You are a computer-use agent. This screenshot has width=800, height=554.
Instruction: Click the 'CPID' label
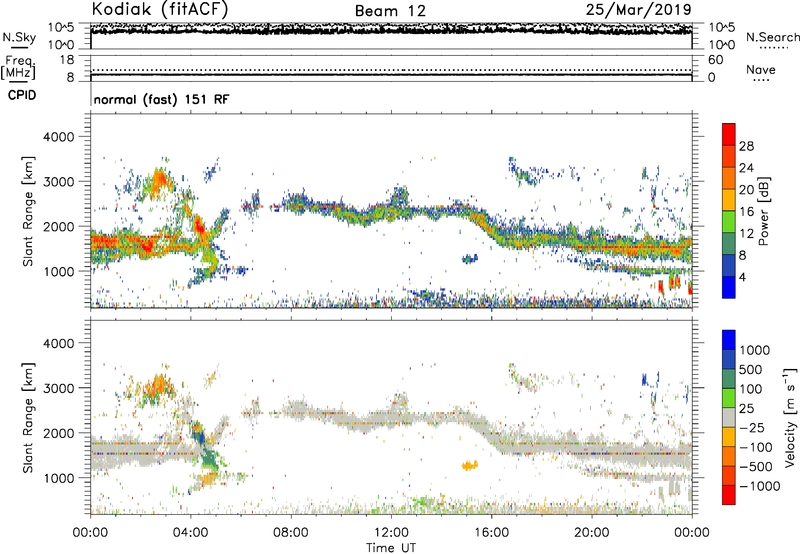(22, 95)
